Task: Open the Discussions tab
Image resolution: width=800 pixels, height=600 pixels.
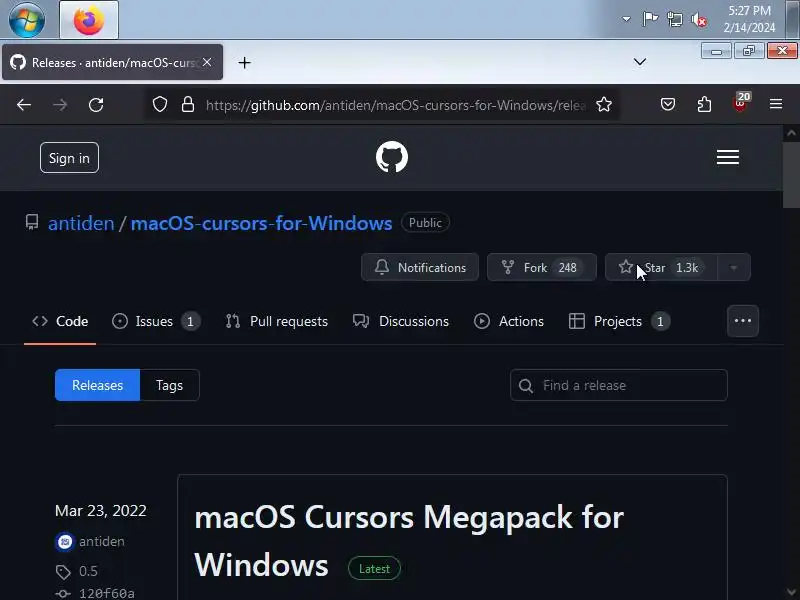Action: tap(401, 321)
